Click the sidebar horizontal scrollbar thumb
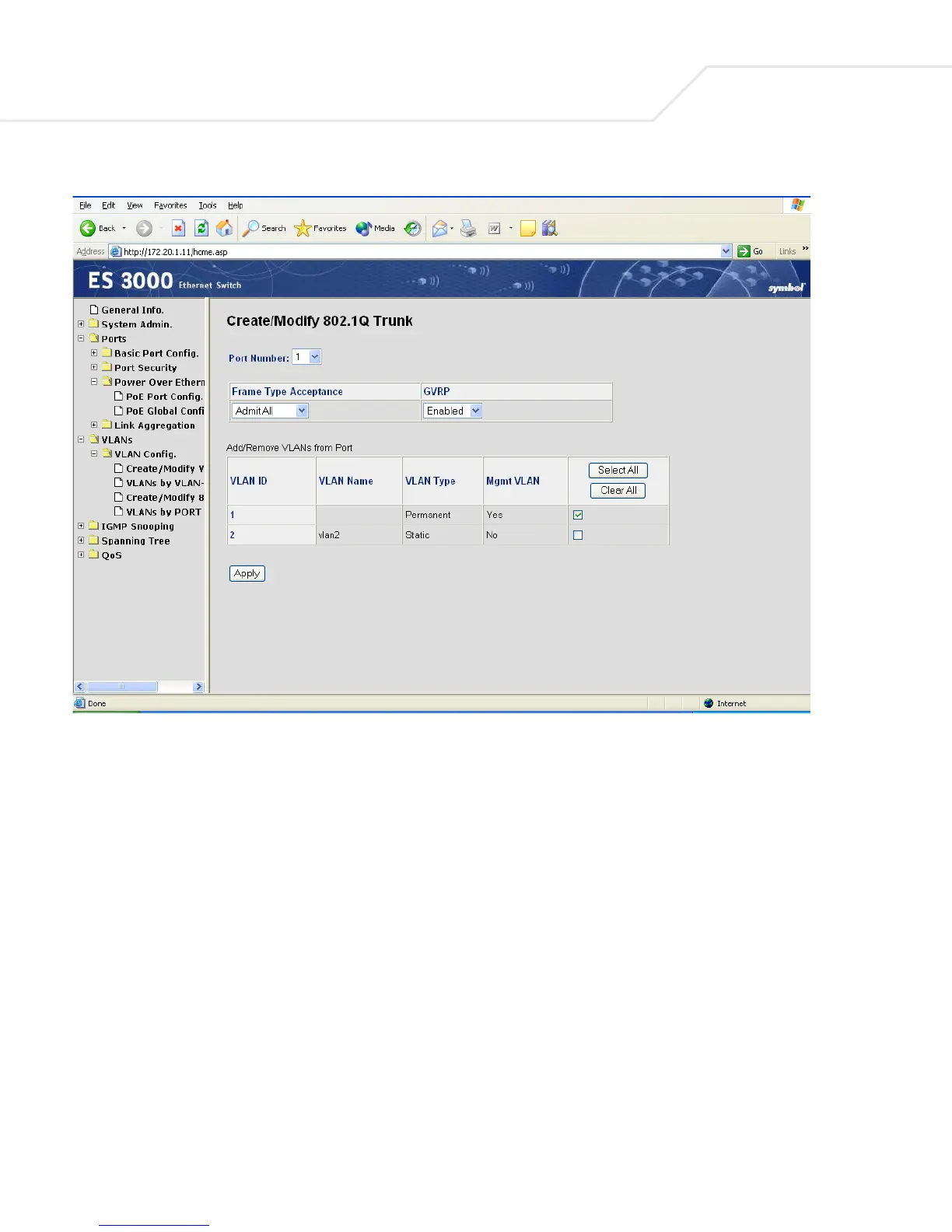 point(122,687)
